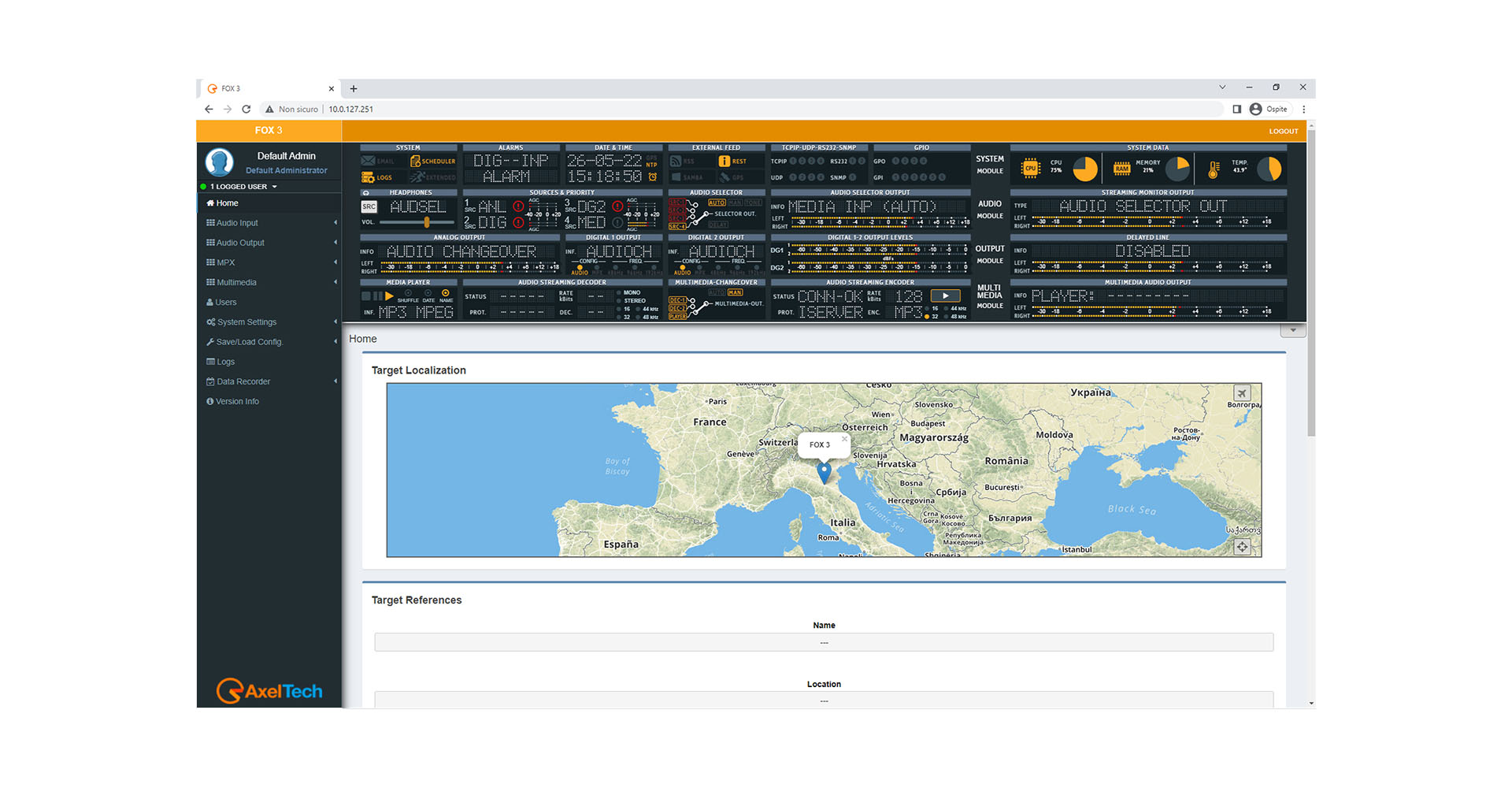
Task: Click the Logs icon in System panel
Action: point(368,177)
